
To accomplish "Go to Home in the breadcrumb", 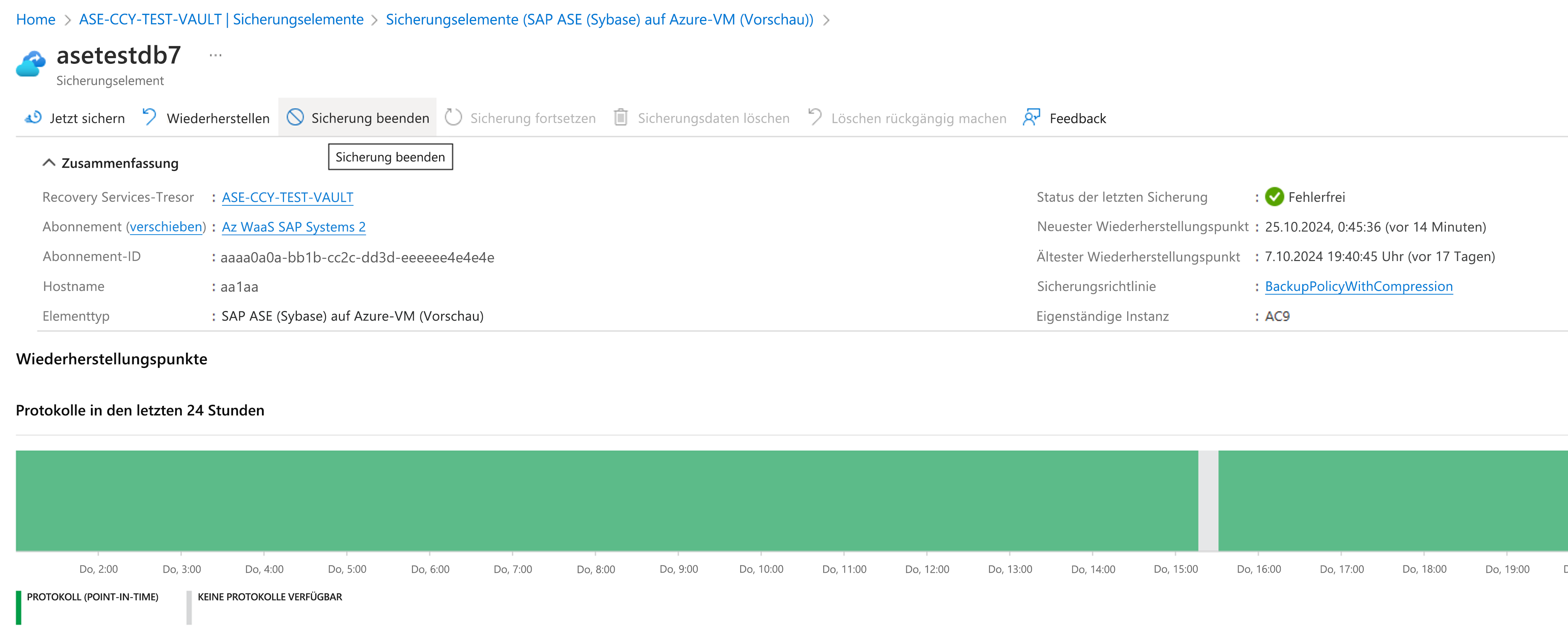I will (35, 20).
